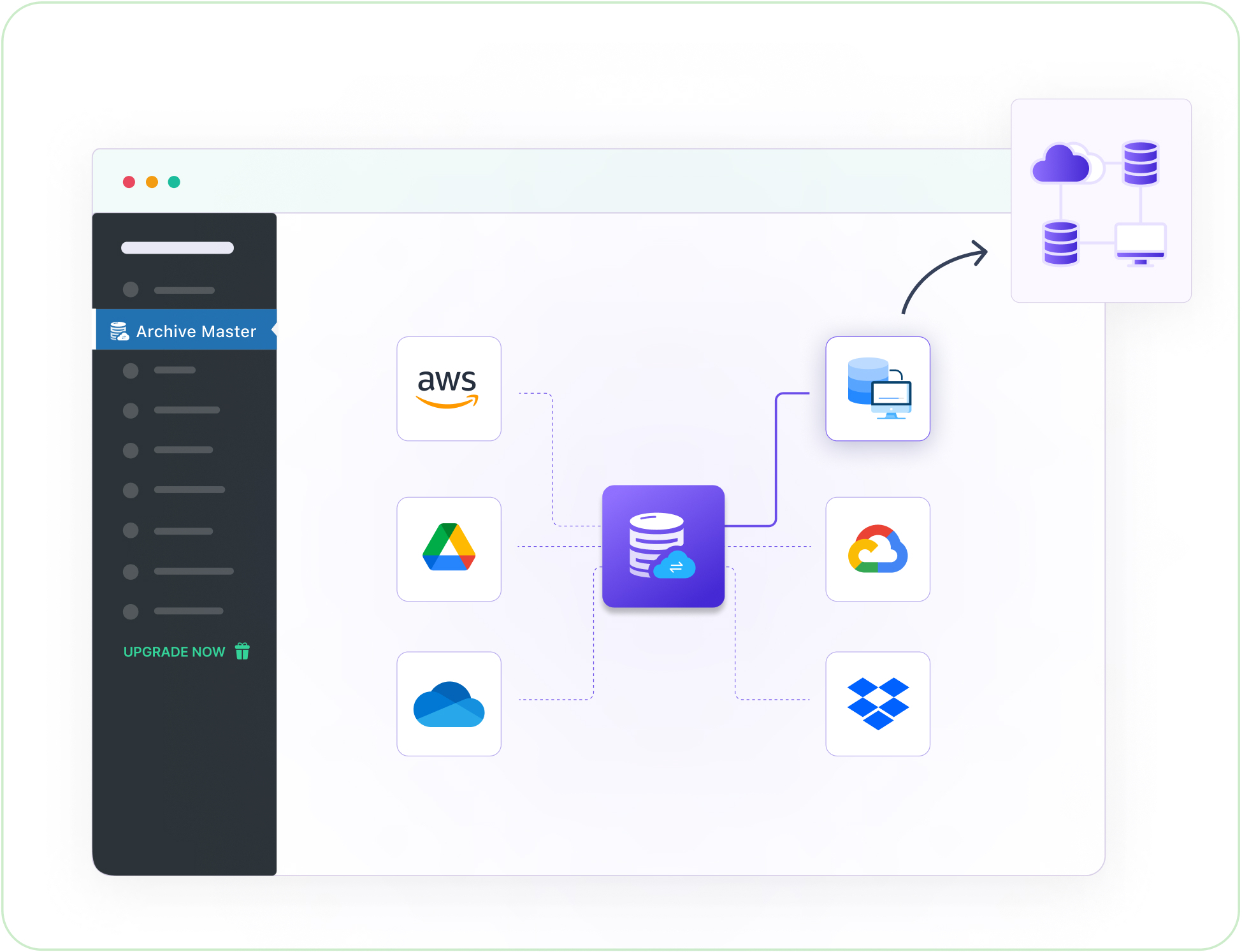Click the green gift icon beside UPGRADE NOW
The image size is (1242, 952).
(242, 651)
